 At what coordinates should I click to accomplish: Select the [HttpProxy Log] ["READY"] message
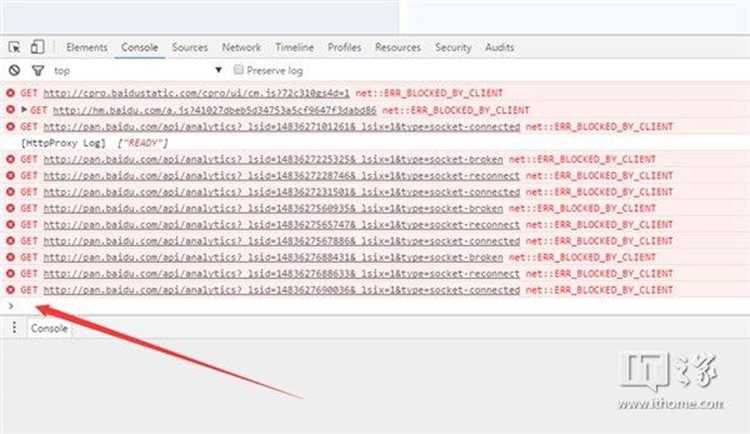pos(94,143)
